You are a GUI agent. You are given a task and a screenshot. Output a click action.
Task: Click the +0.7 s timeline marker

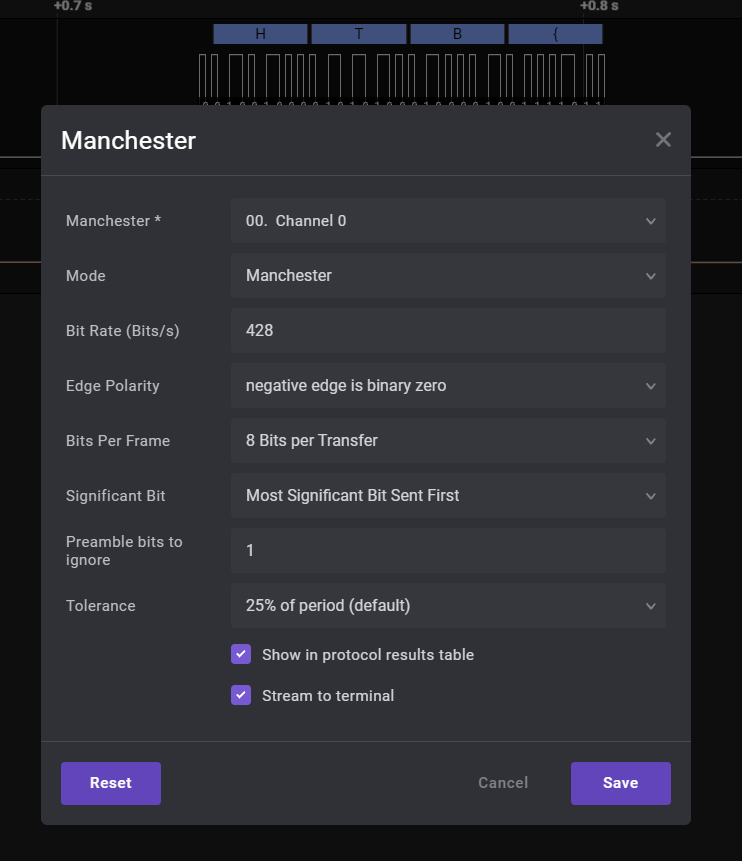pyautogui.click(x=70, y=6)
